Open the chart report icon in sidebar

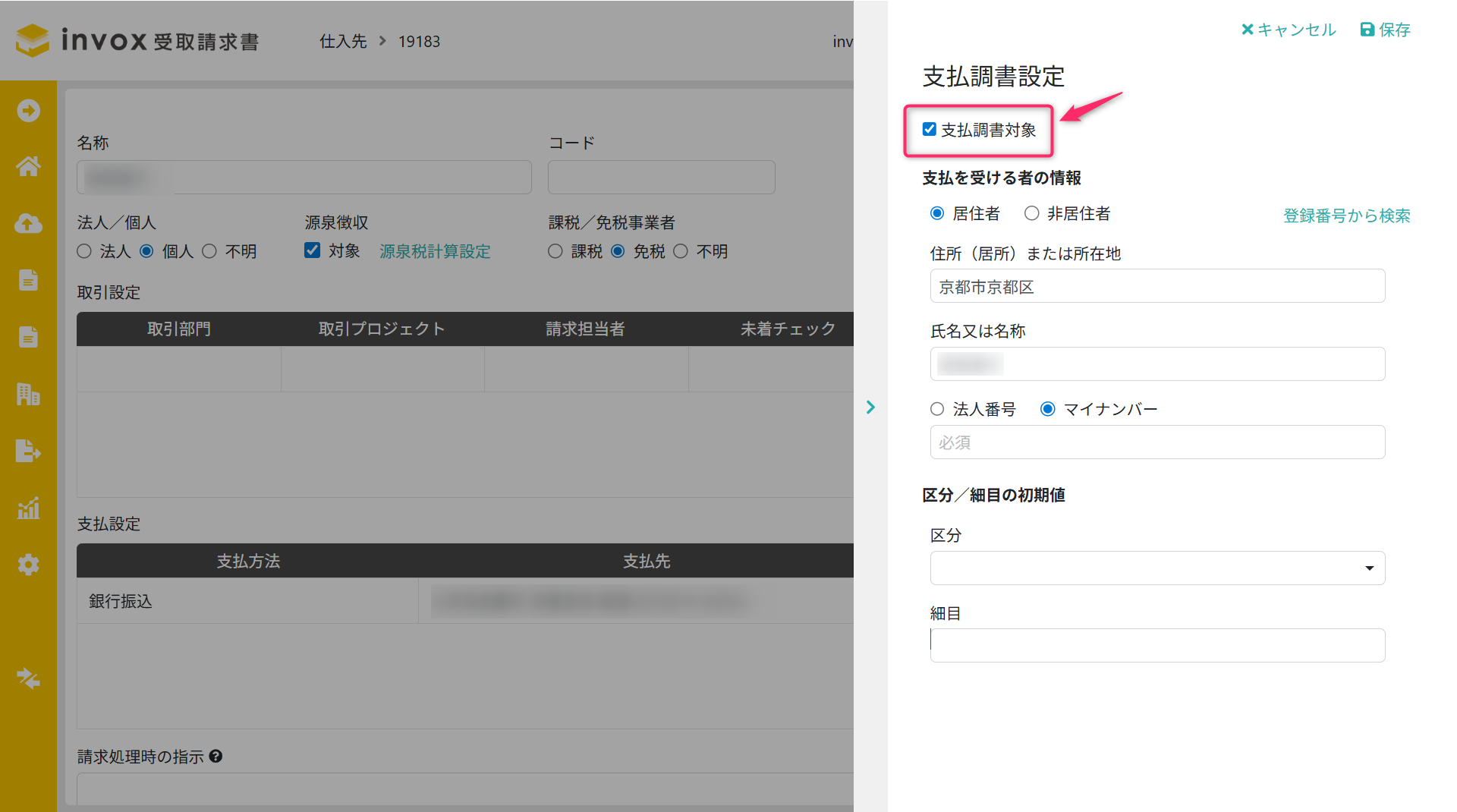point(28,508)
